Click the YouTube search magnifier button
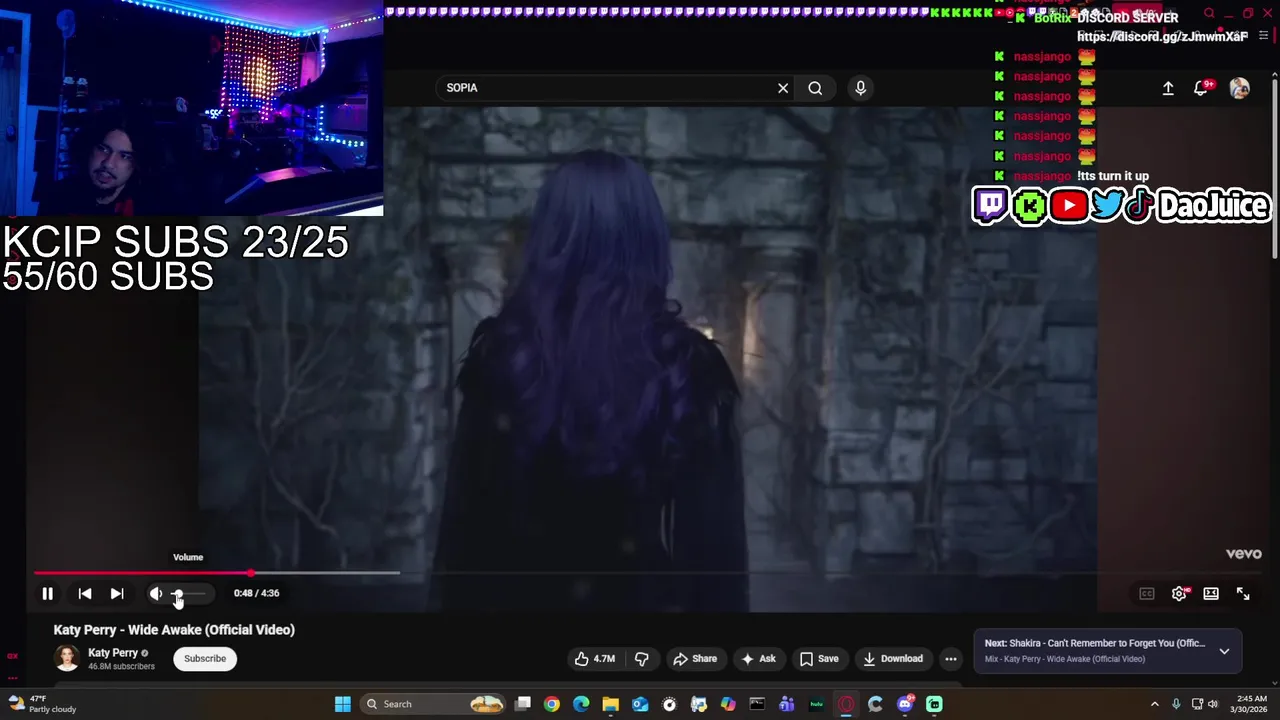The width and height of the screenshot is (1280, 720). 815,88
